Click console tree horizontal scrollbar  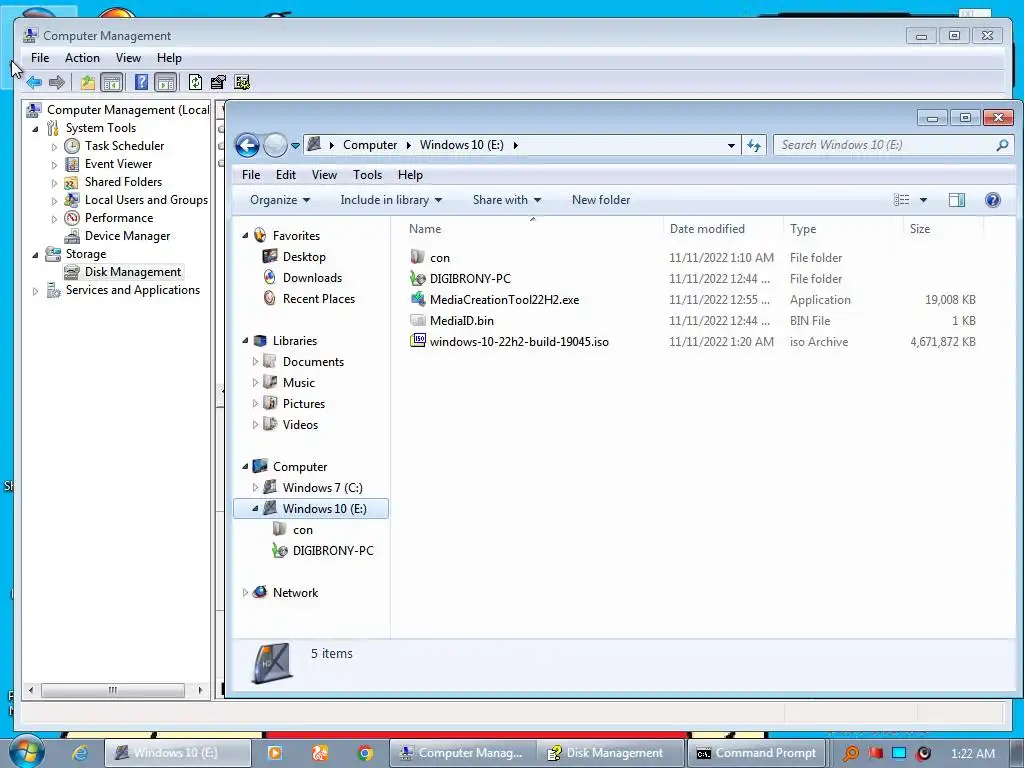[114, 690]
